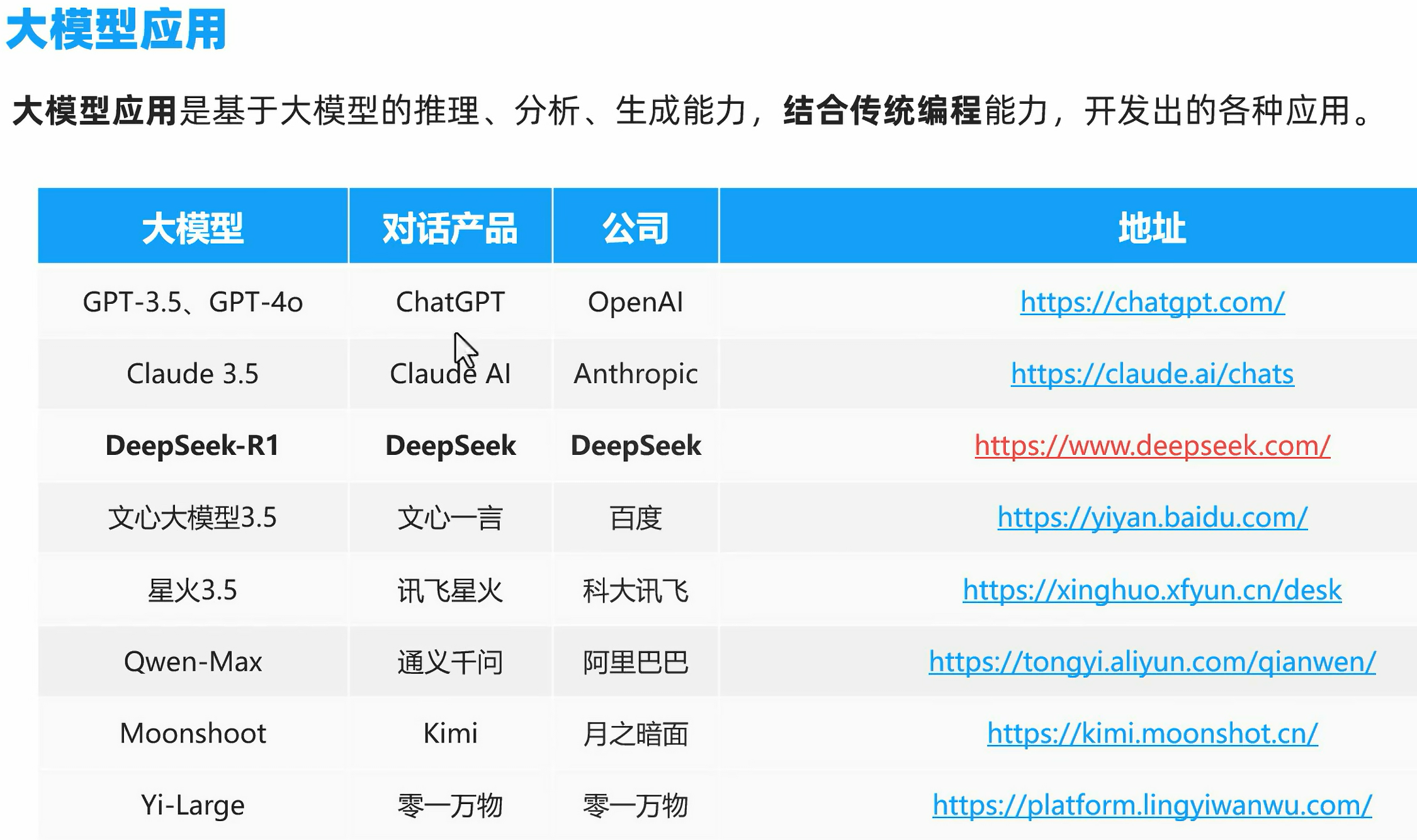
Task: Open the tongyi.aliyun.com/qianwen link
Action: pyautogui.click(x=1152, y=662)
